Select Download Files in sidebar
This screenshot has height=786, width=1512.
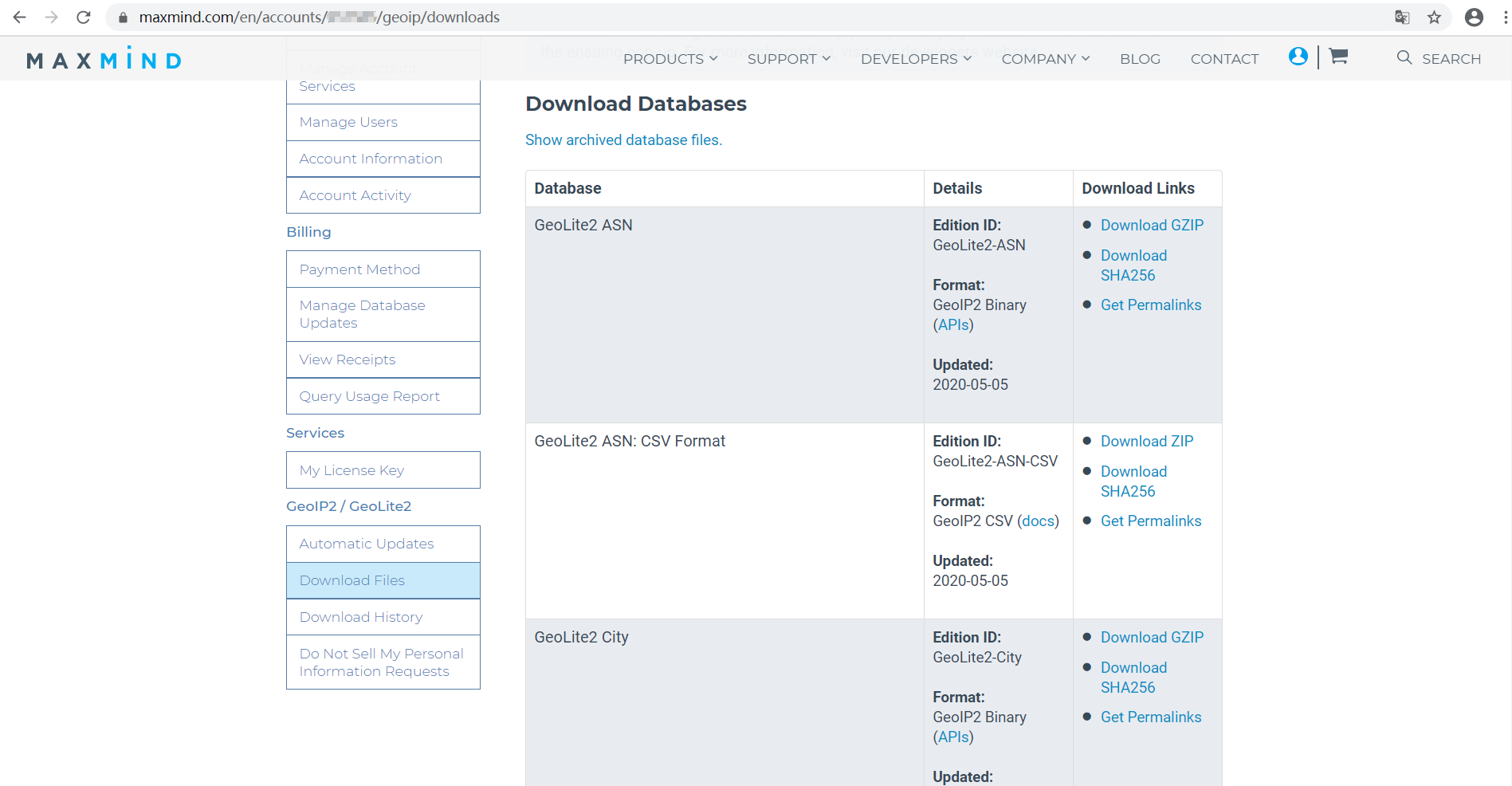pos(383,580)
